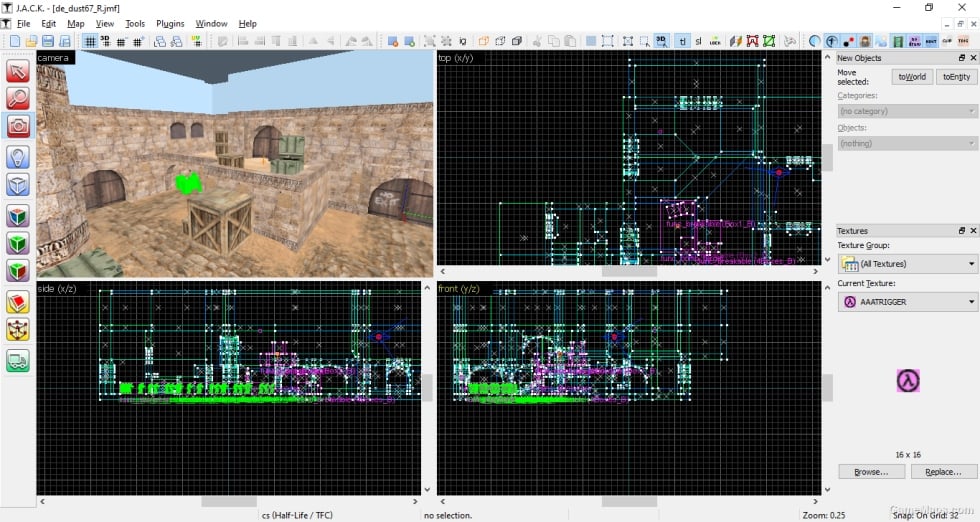Click the side (x/z) viewport horizontal scrollbar
Image resolution: width=980 pixels, height=522 pixels.
[229, 501]
